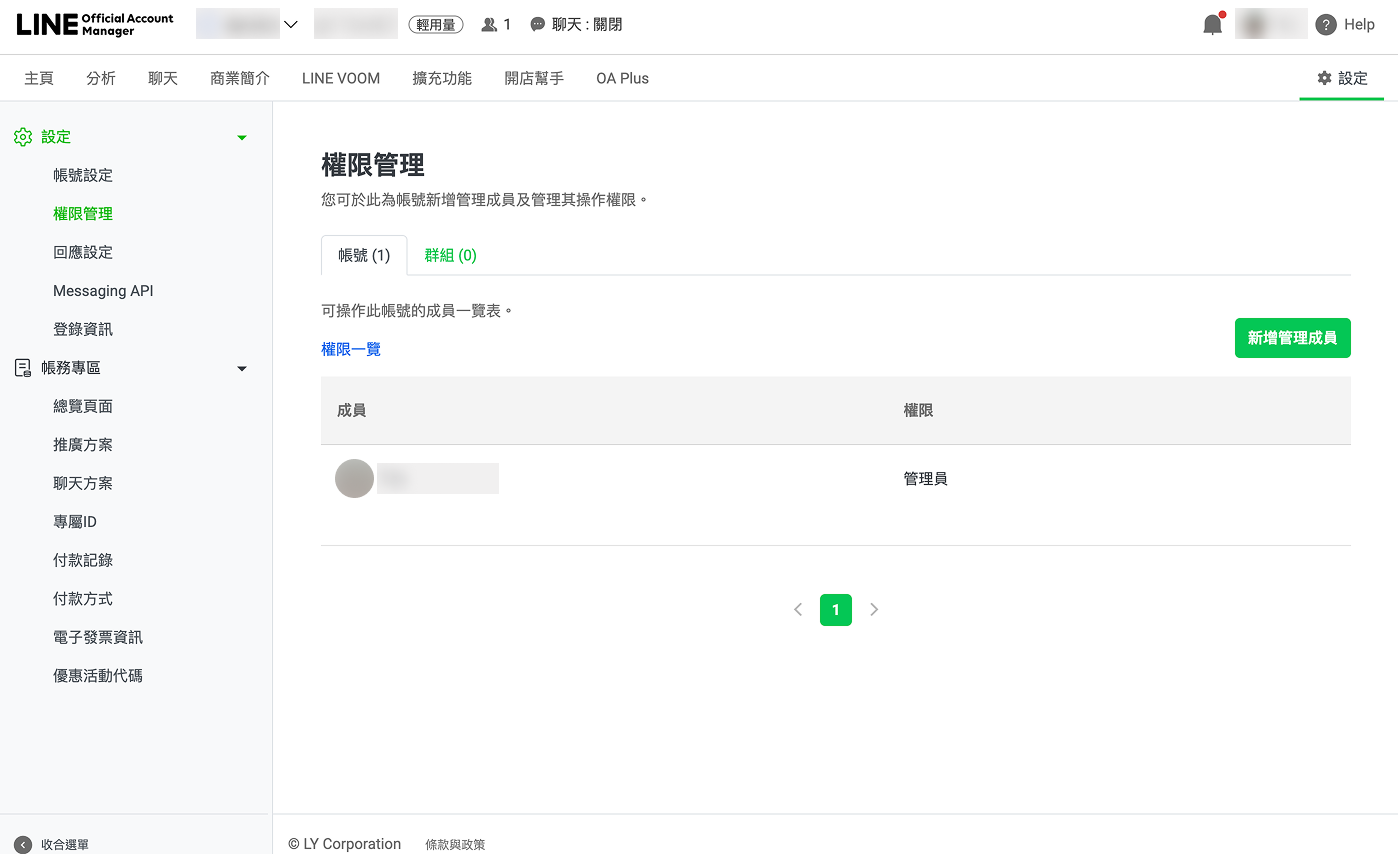The height and width of the screenshot is (854, 1398).
Task: Open the 擴充功能 tab
Action: (442, 78)
